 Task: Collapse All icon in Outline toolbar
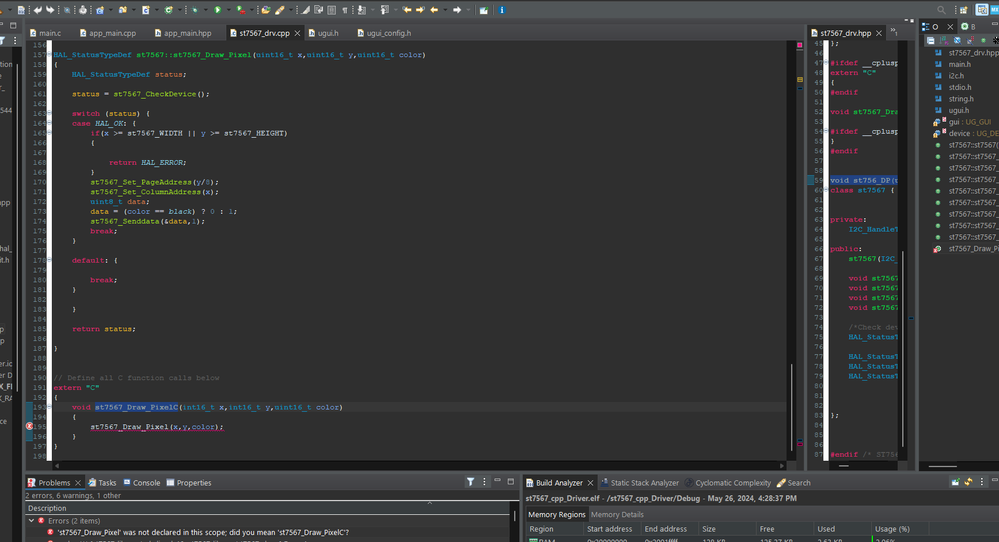click(x=930, y=40)
